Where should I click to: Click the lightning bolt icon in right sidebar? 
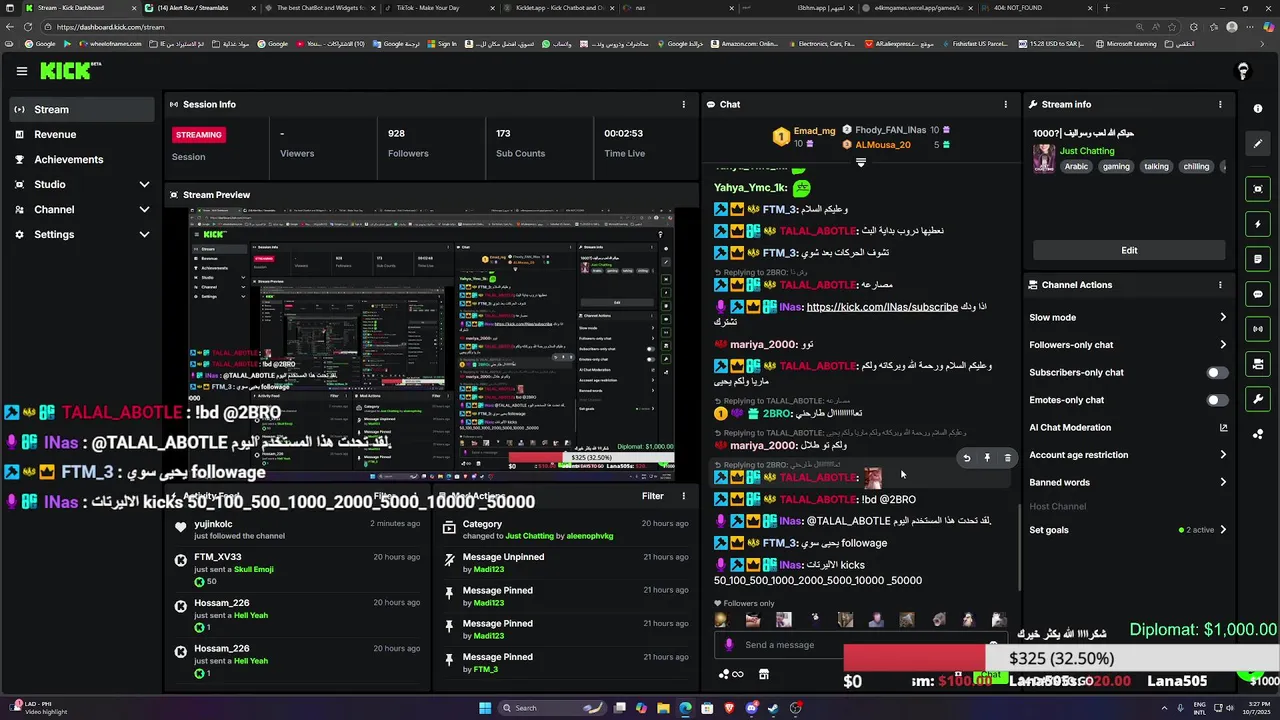tap(1258, 224)
